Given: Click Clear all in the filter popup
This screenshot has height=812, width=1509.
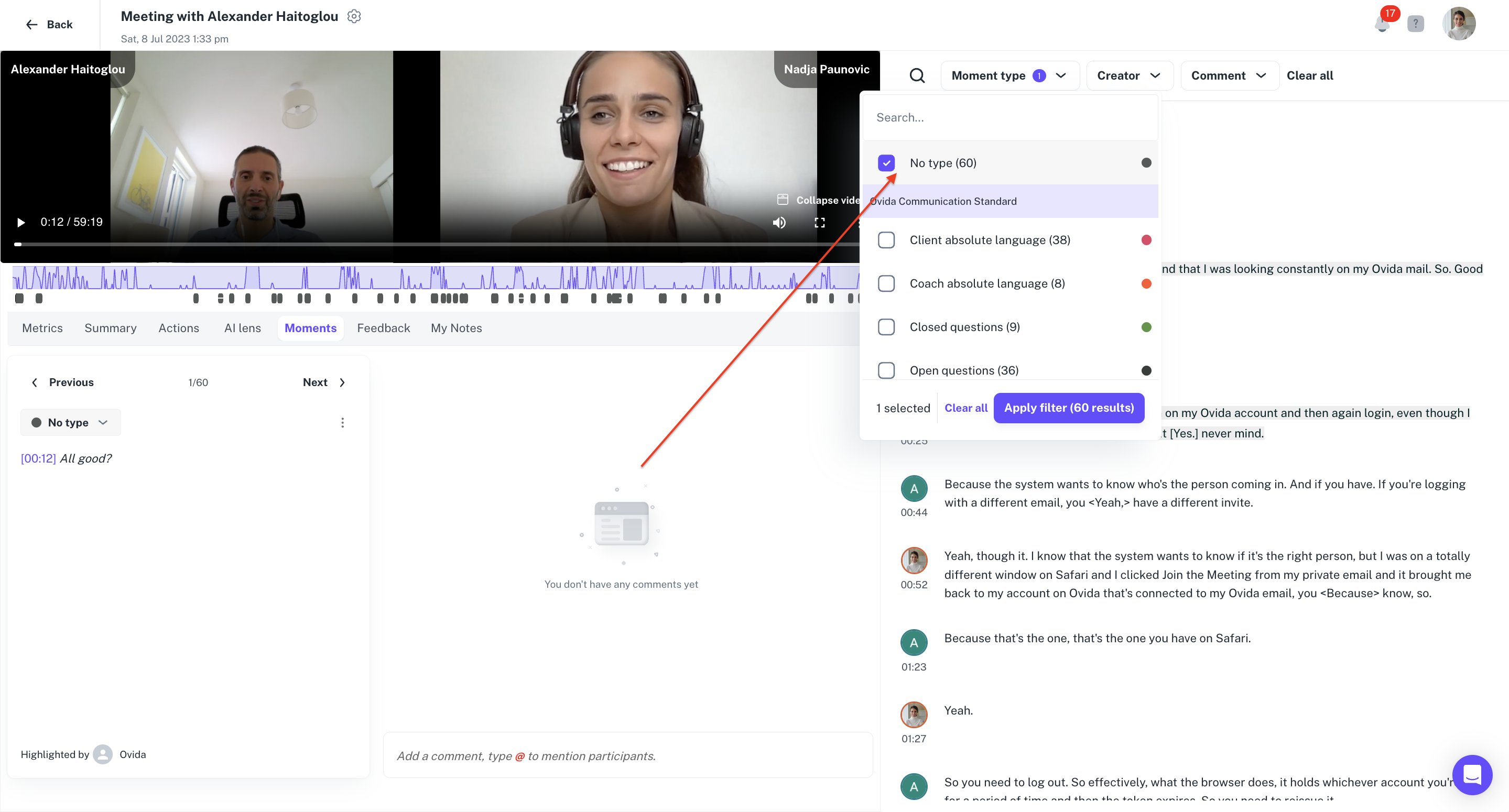Looking at the screenshot, I should point(965,408).
